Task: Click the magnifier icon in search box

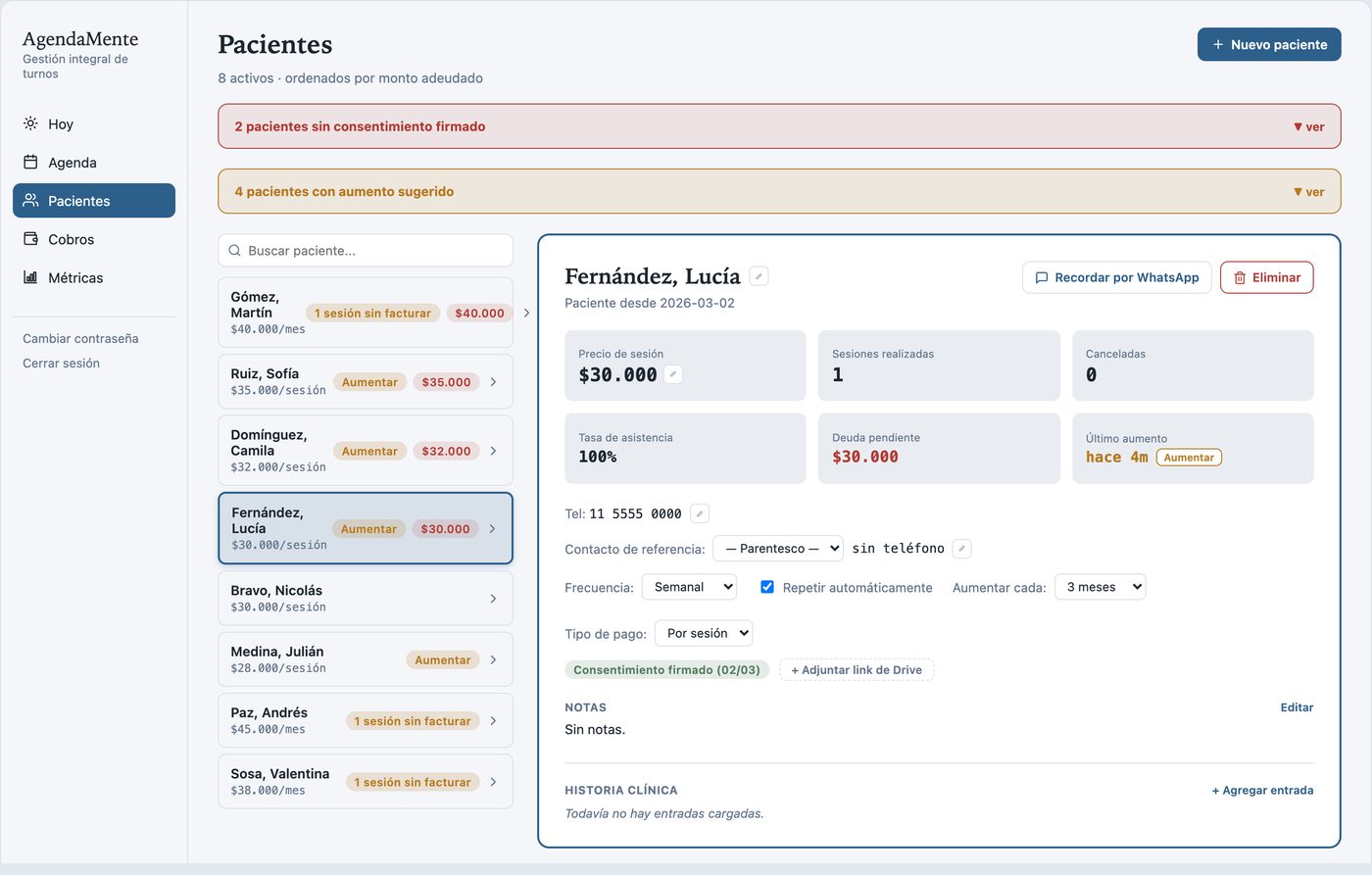Action: click(x=235, y=251)
